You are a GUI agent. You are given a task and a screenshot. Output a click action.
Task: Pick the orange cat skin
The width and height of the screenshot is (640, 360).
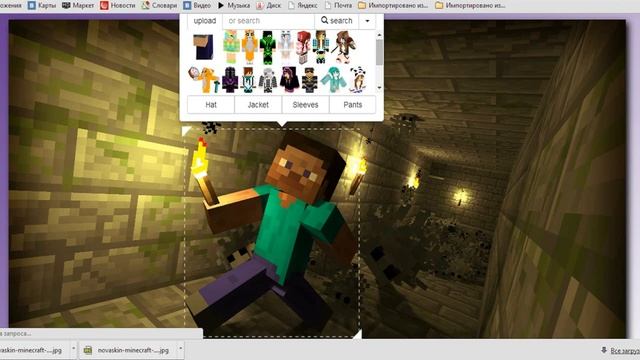(249, 47)
